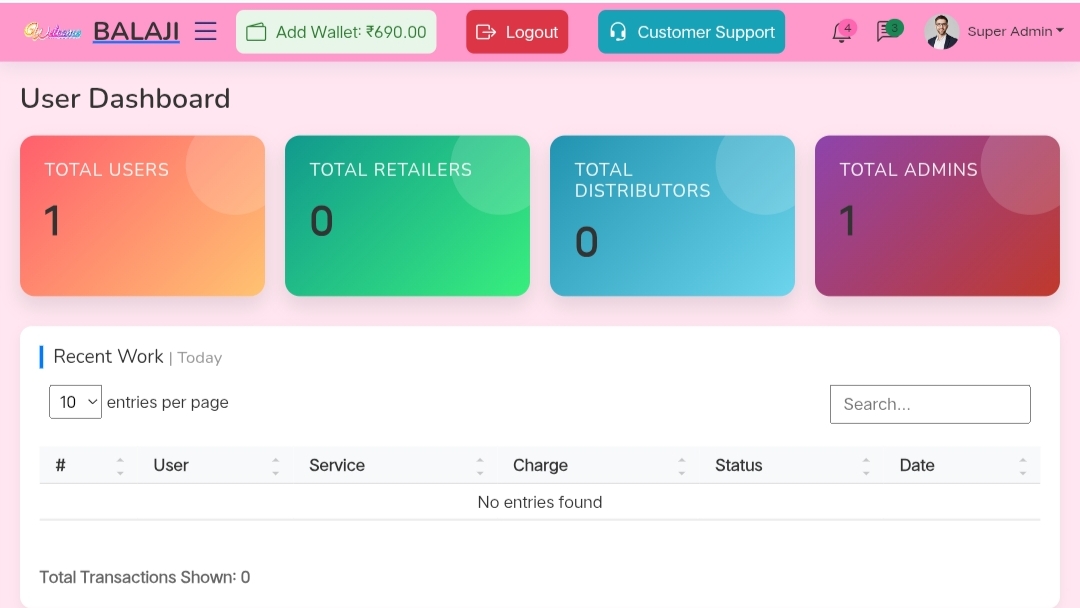Open the Total Users card
This screenshot has width=1080, height=608.
pyautogui.click(x=142, y=216)
